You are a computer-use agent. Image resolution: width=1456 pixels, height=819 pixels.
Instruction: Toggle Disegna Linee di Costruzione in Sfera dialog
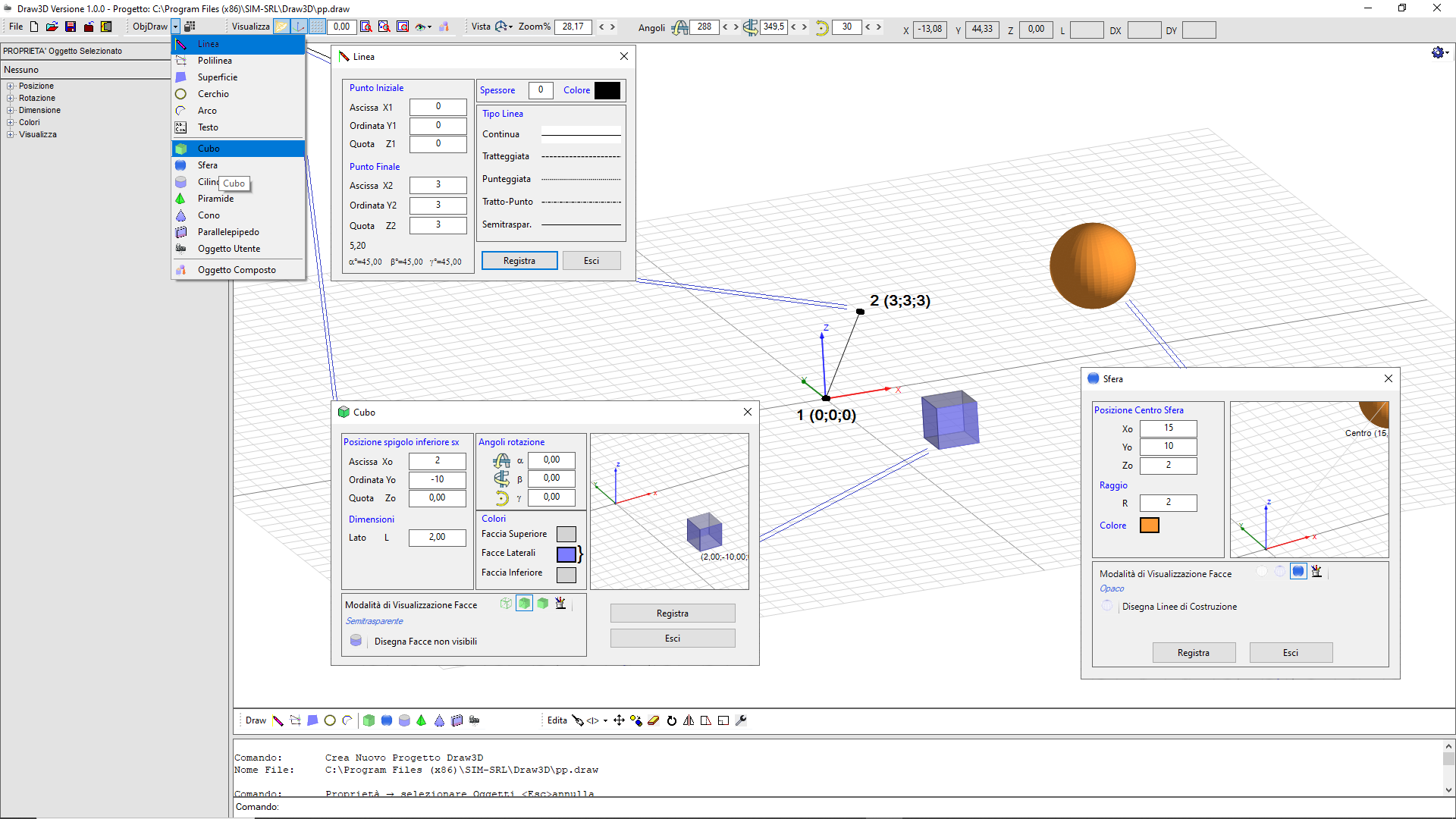(x=1107, y=606)
